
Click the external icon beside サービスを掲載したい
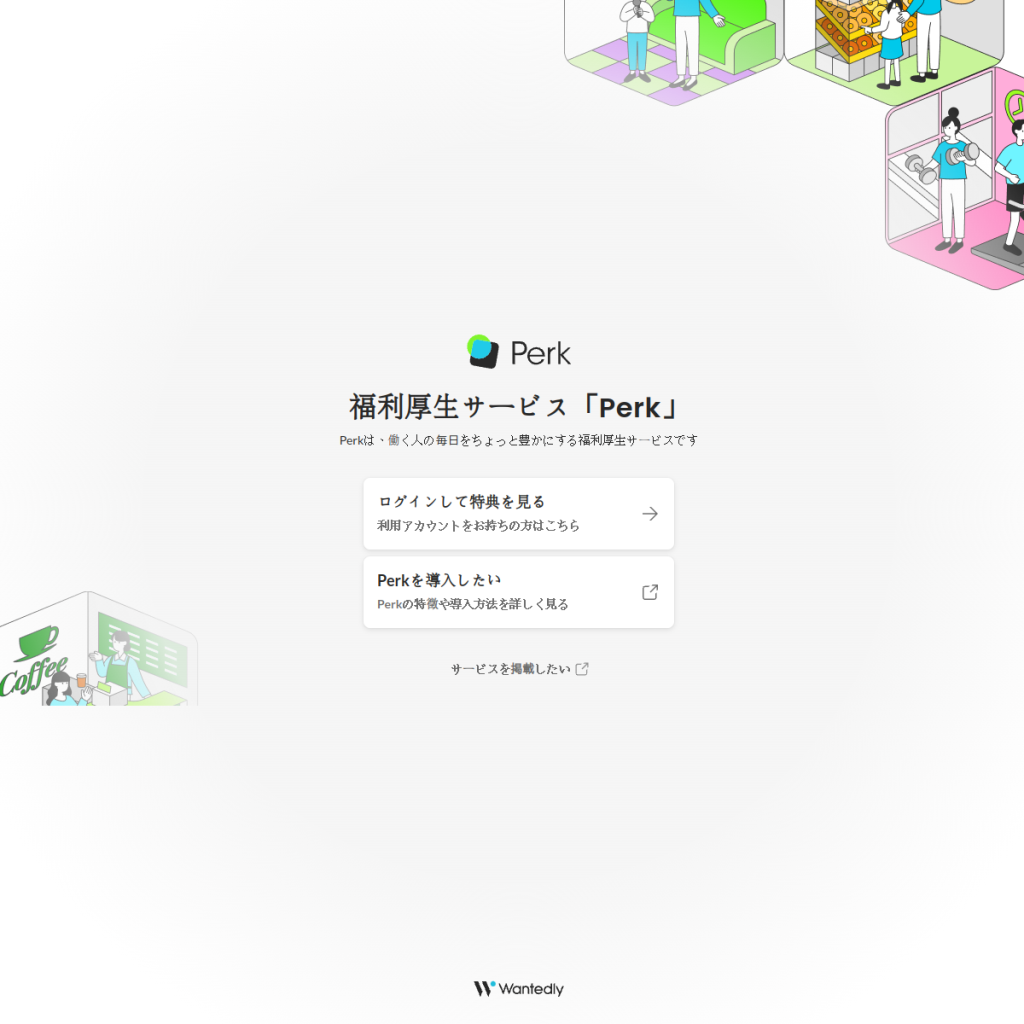(x=582, y=669)
